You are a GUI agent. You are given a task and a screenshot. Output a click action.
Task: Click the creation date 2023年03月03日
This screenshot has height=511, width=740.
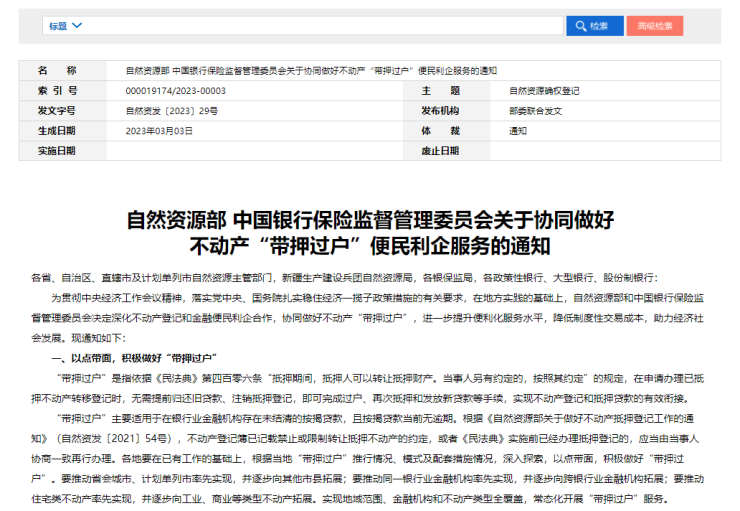point(158,131)
